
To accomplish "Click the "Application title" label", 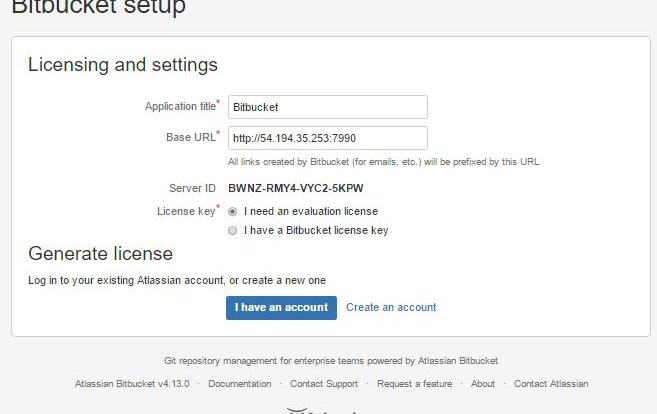I will 181,106.
